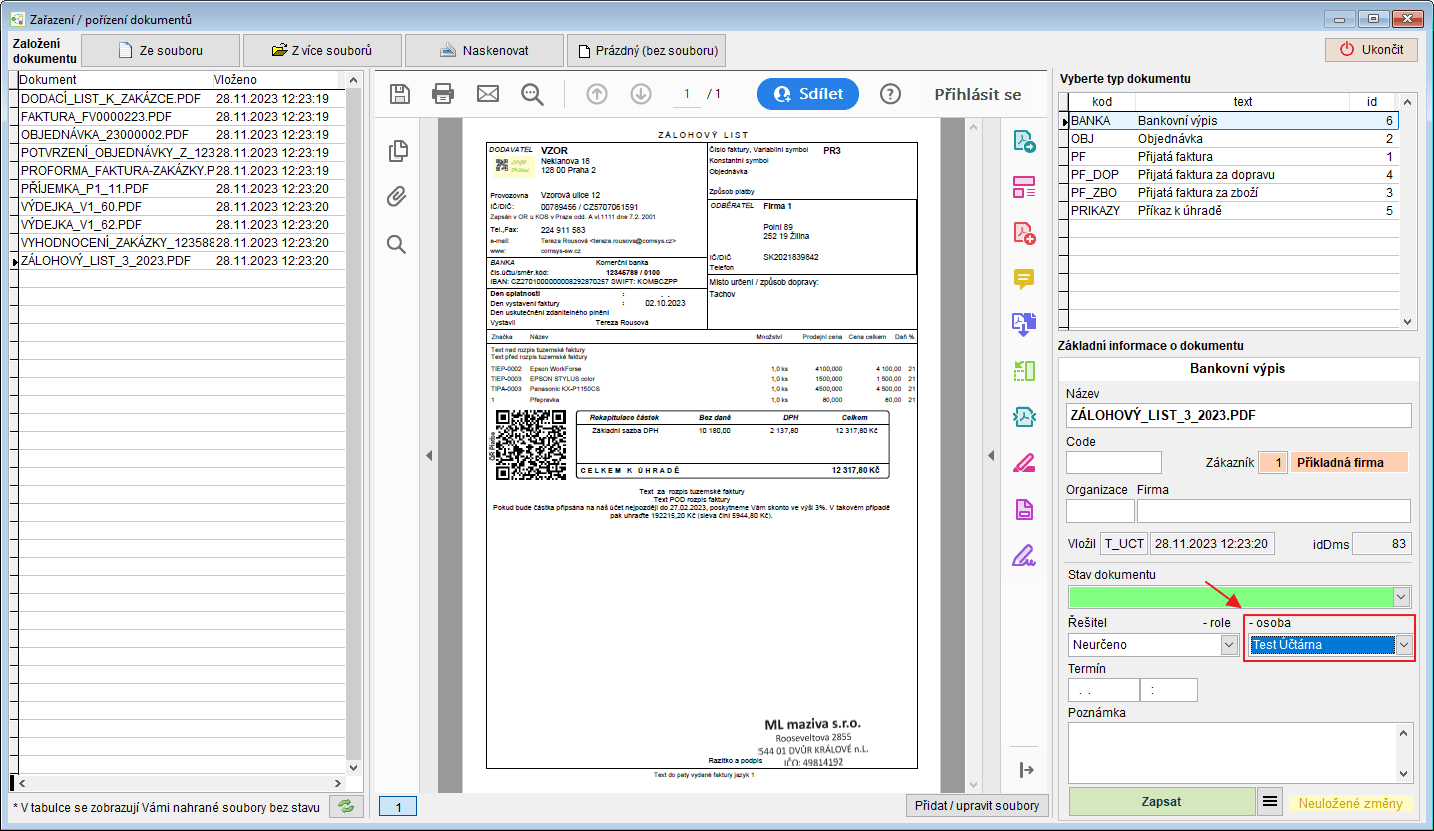Open the yellow Comment tool icon
Screen dimensions: 1434x831
pos(1024,279)
